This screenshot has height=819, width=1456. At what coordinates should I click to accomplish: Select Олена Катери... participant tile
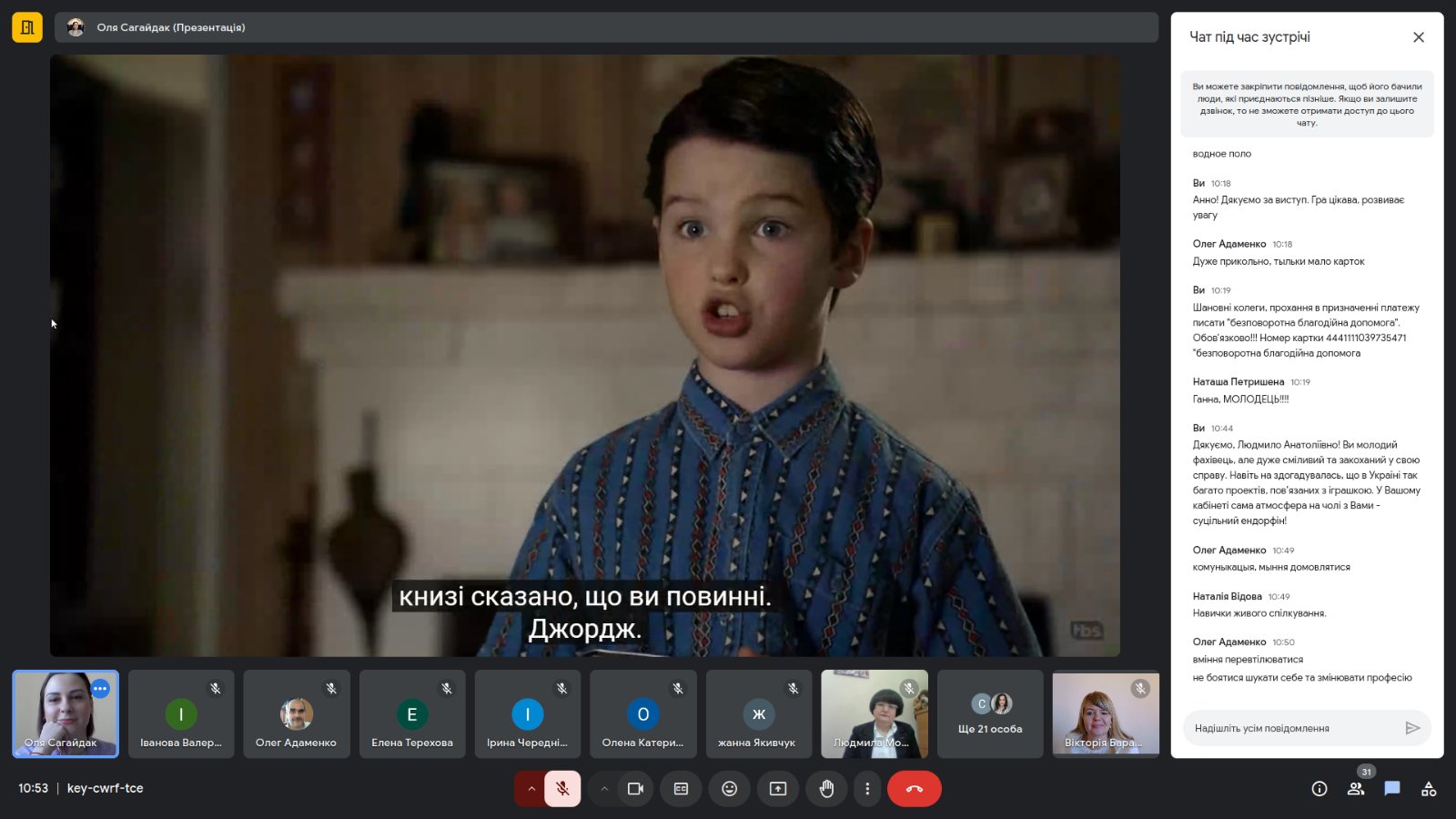643,714
